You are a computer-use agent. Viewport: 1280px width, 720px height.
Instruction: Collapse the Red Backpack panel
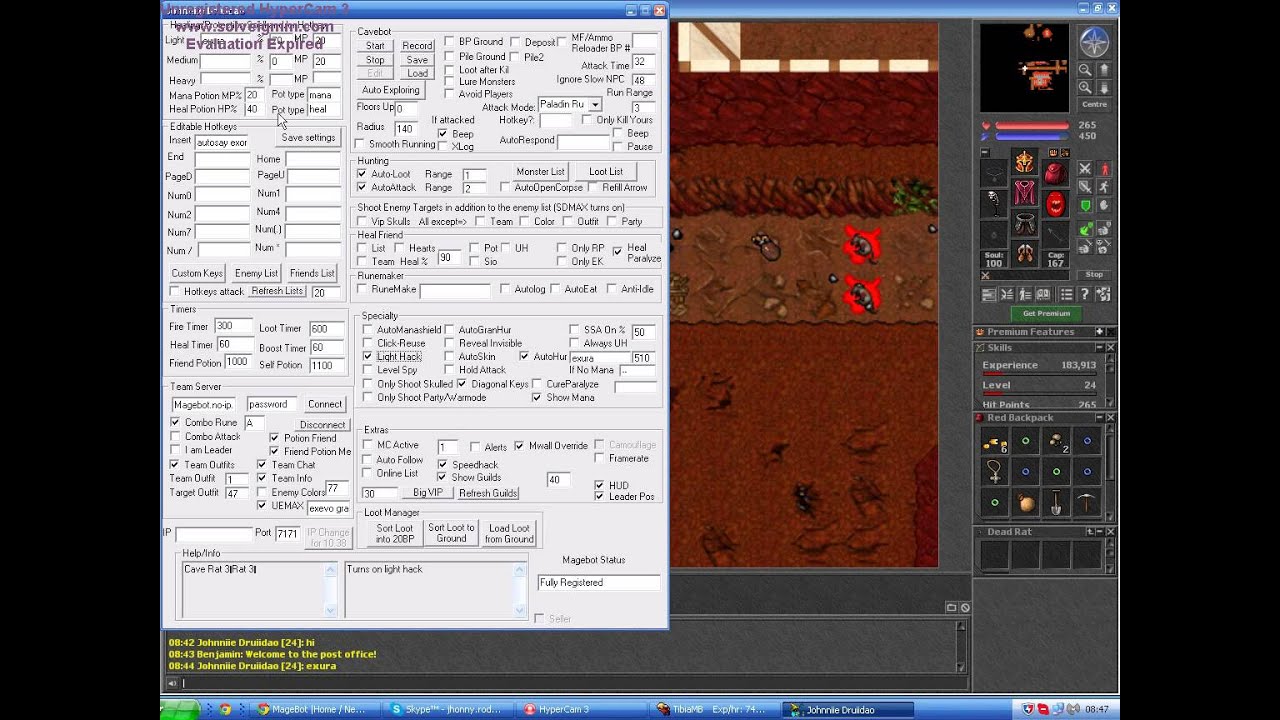[1099, 418]
